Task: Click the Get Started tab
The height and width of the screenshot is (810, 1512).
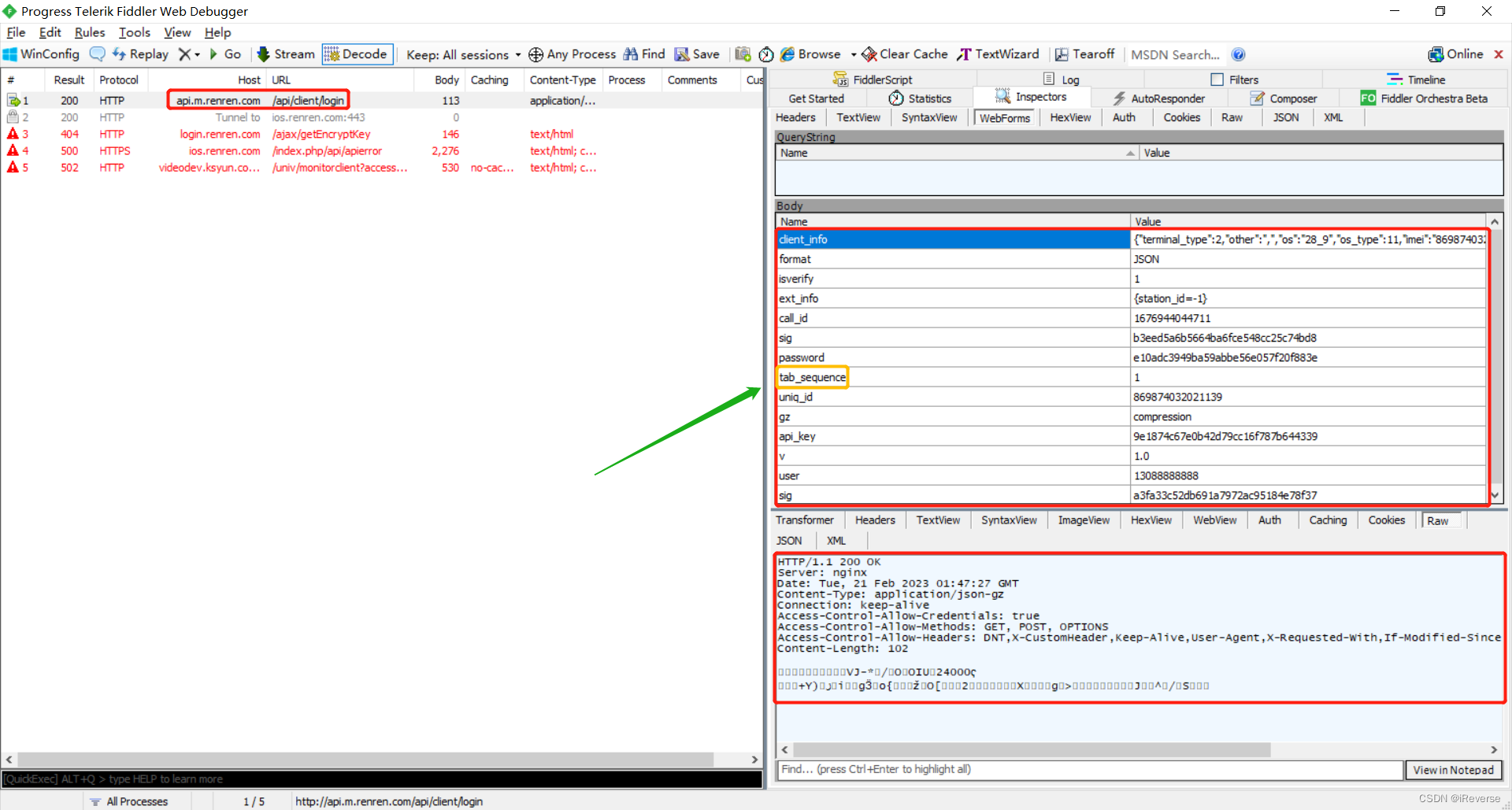Action: [817, 98]
